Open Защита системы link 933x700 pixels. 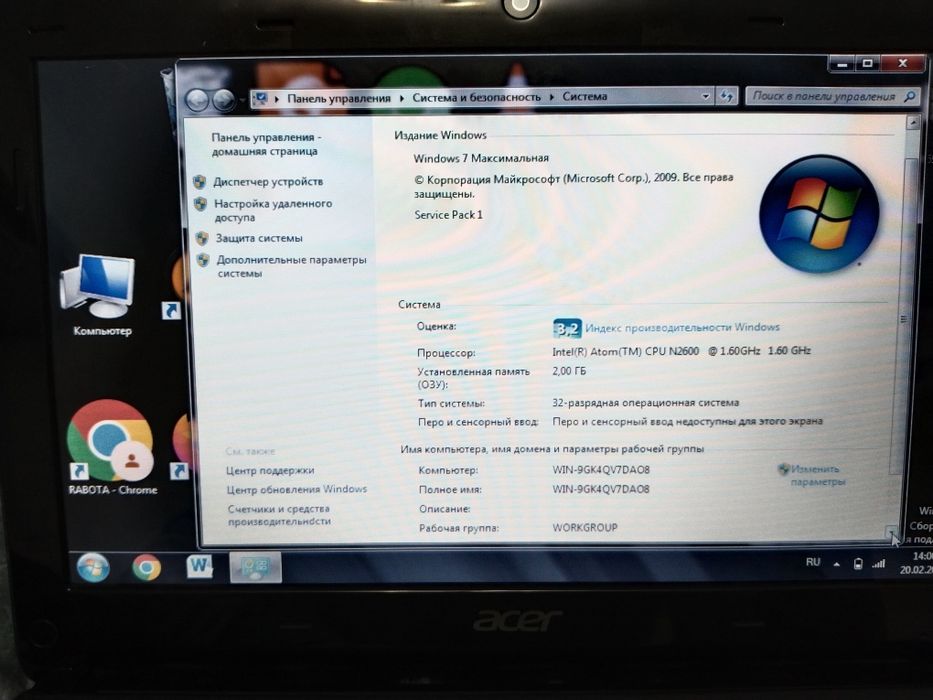point(259,238)
